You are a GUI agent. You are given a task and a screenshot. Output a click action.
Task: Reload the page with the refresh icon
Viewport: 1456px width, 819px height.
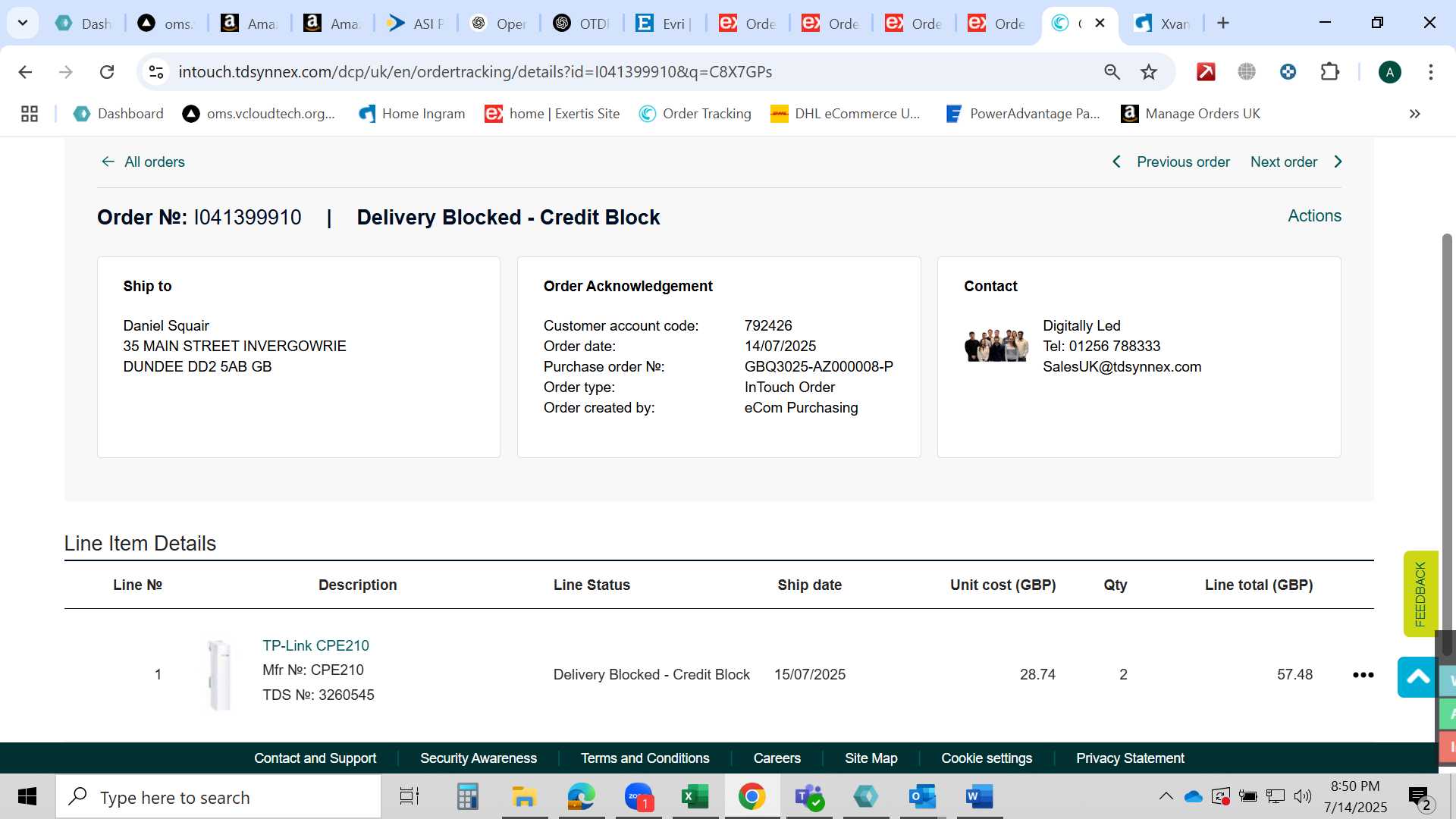(x=107, y=72)
